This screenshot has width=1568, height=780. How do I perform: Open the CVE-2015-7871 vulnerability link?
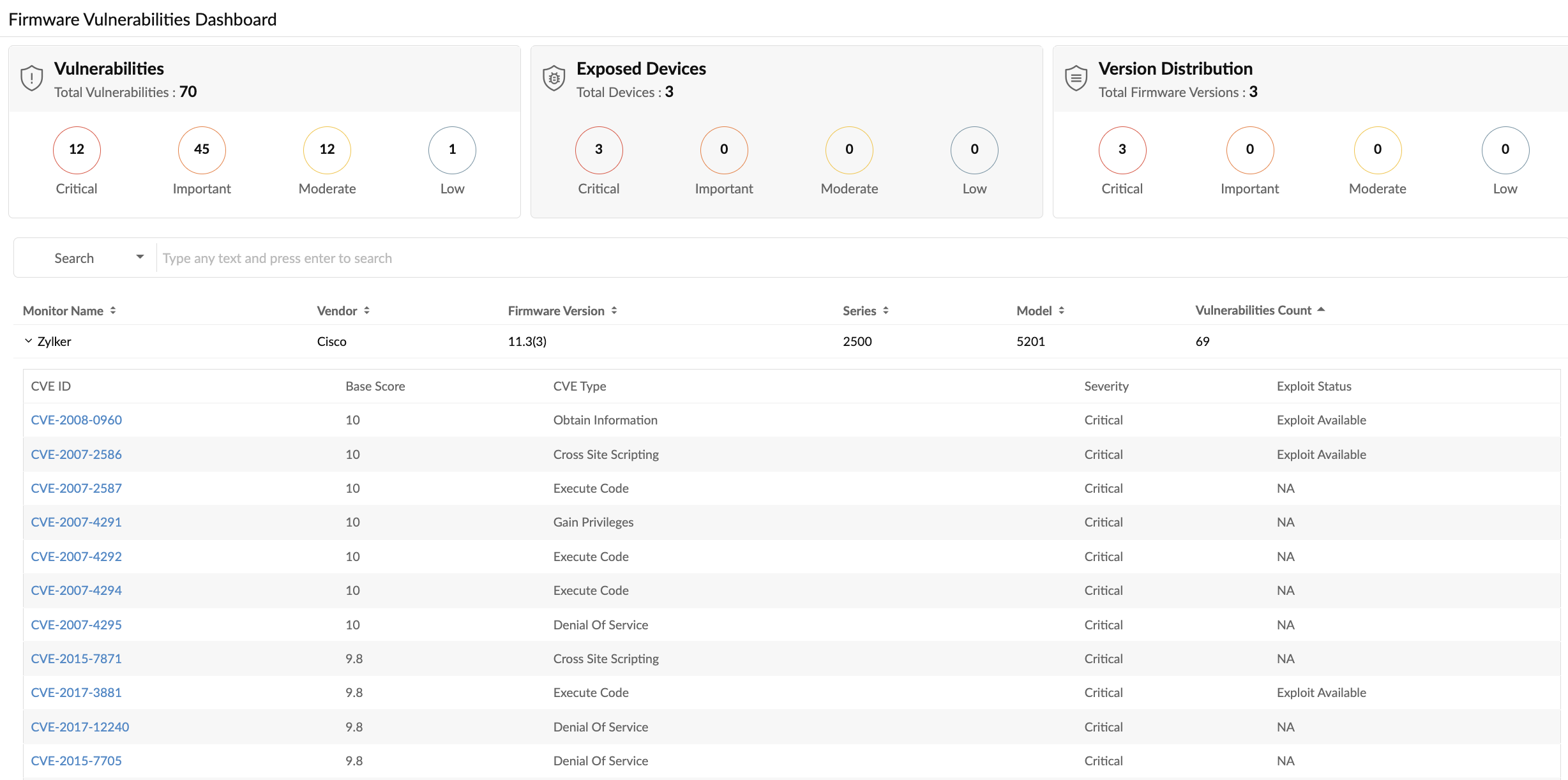coord(76,658)
